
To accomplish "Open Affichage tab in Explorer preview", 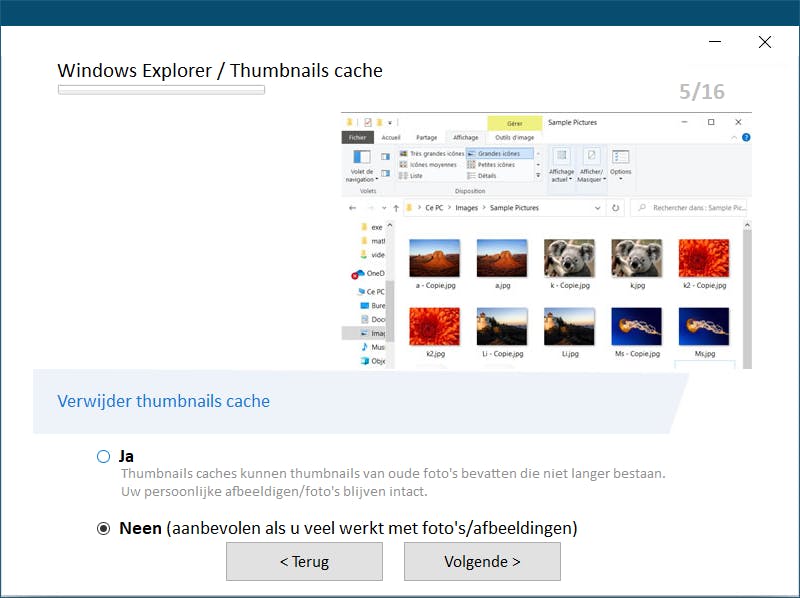I will click(466, 137).
